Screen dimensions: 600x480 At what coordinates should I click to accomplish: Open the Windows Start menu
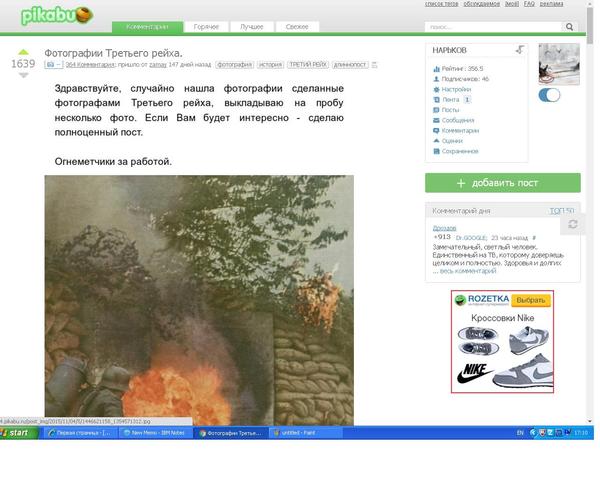(20, 433)
